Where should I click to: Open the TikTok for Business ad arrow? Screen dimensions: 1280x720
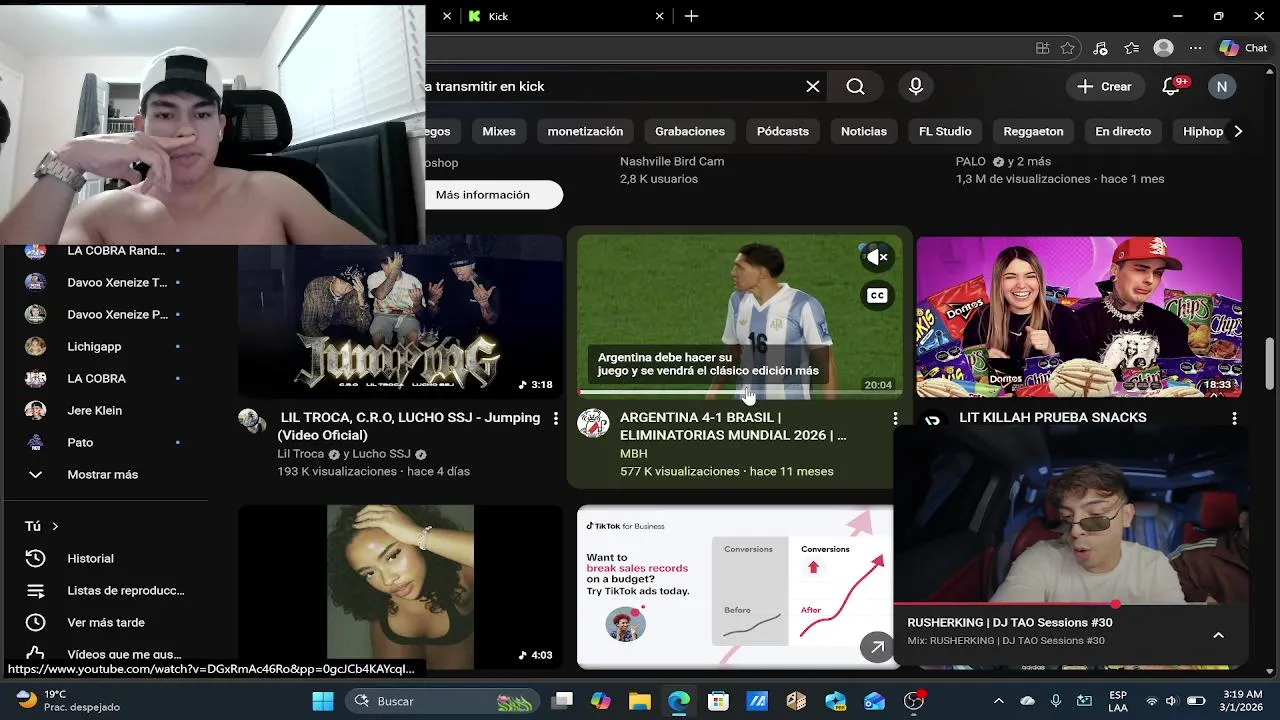click(877, 647)
